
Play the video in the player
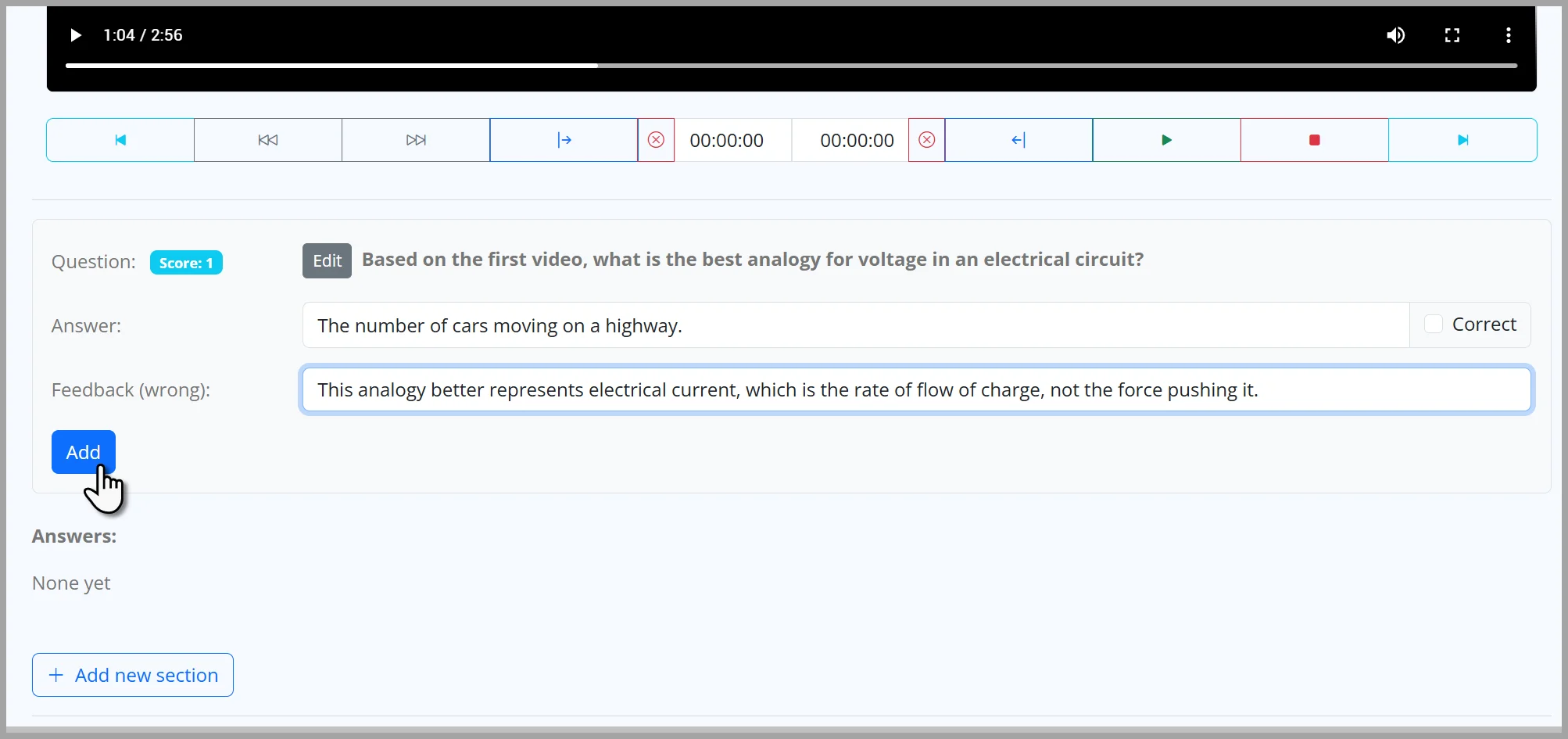coord(76,35)
